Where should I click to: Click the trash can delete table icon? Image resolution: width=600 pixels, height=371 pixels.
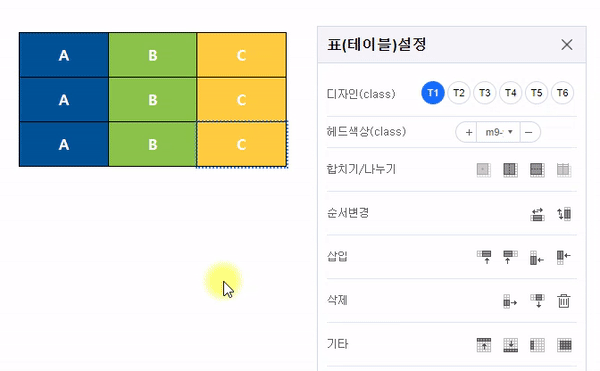click(x=564, y=301)
